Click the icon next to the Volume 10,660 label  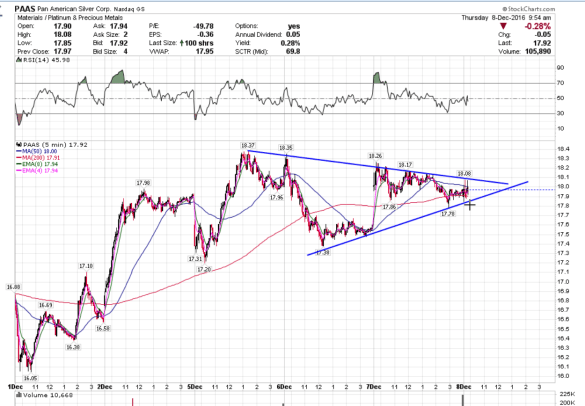[19, 395]
